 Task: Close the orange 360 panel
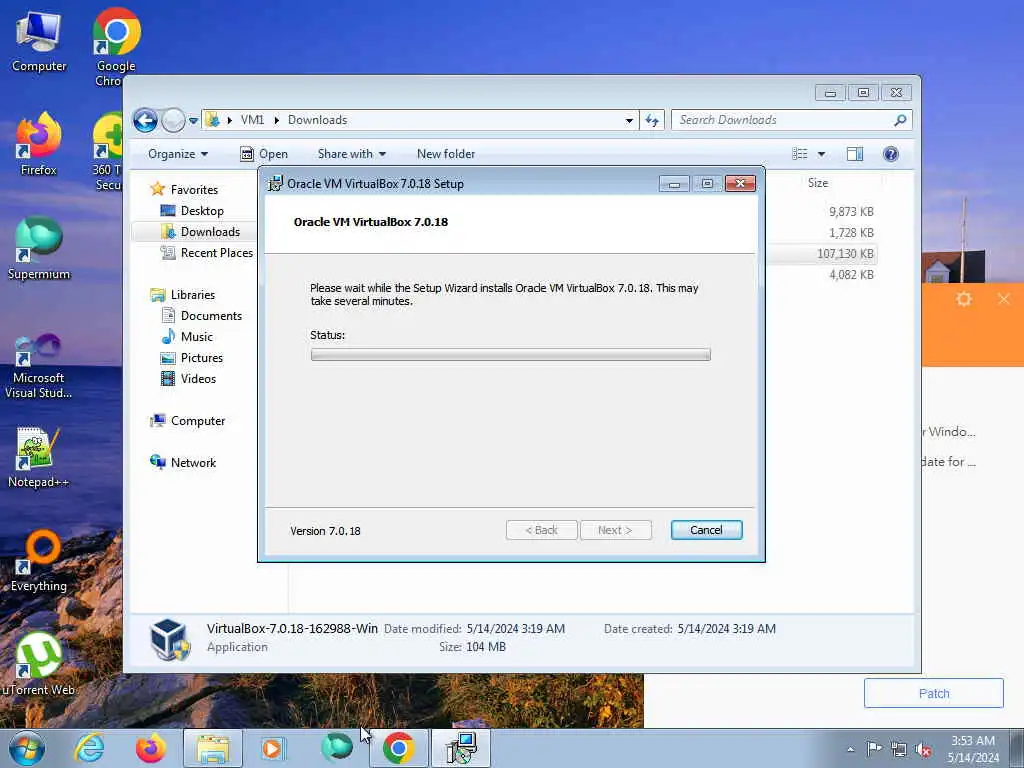point(1004,299)
